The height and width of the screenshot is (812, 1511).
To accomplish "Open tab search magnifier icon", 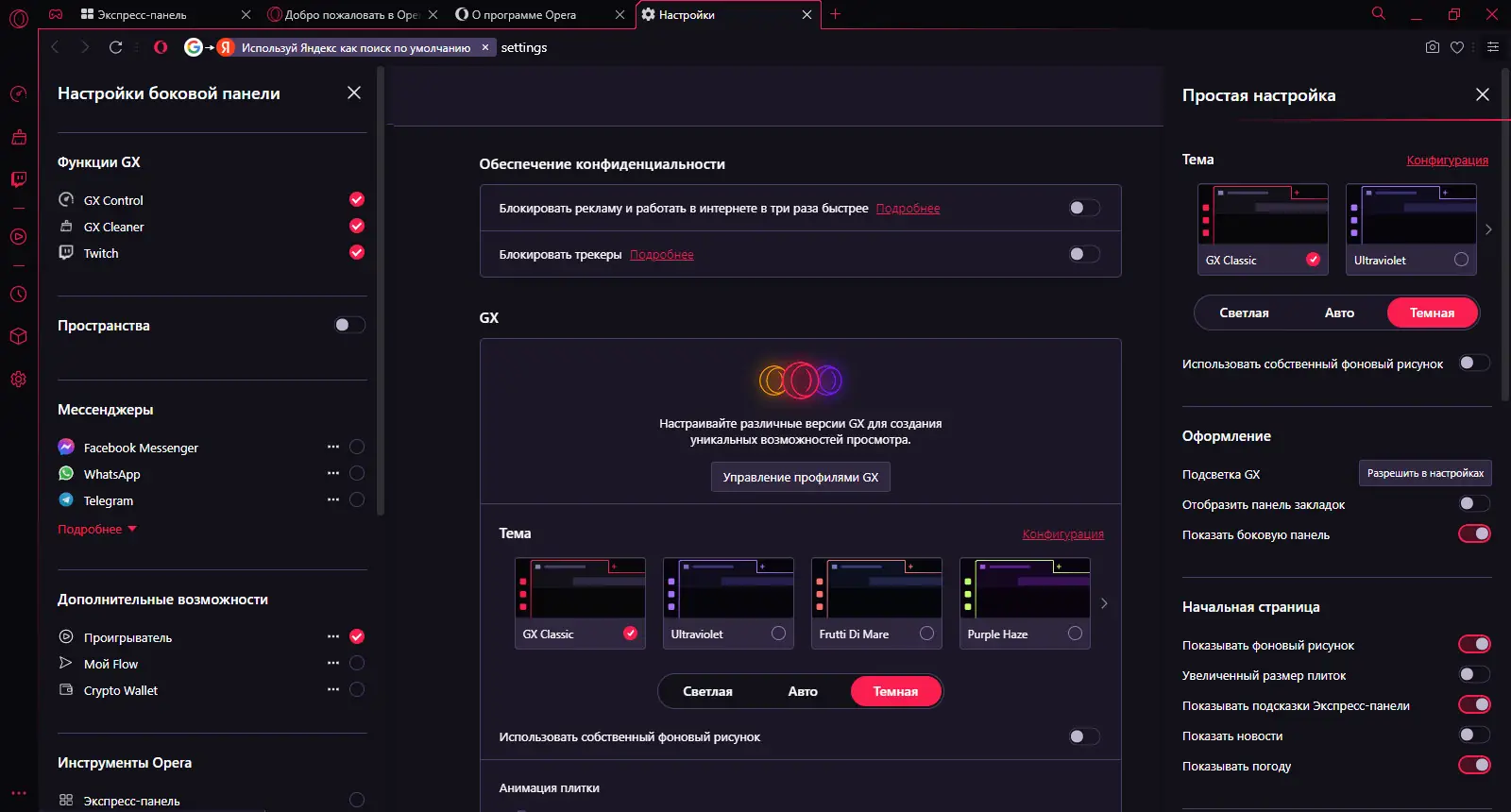I will click(1379, 13).
